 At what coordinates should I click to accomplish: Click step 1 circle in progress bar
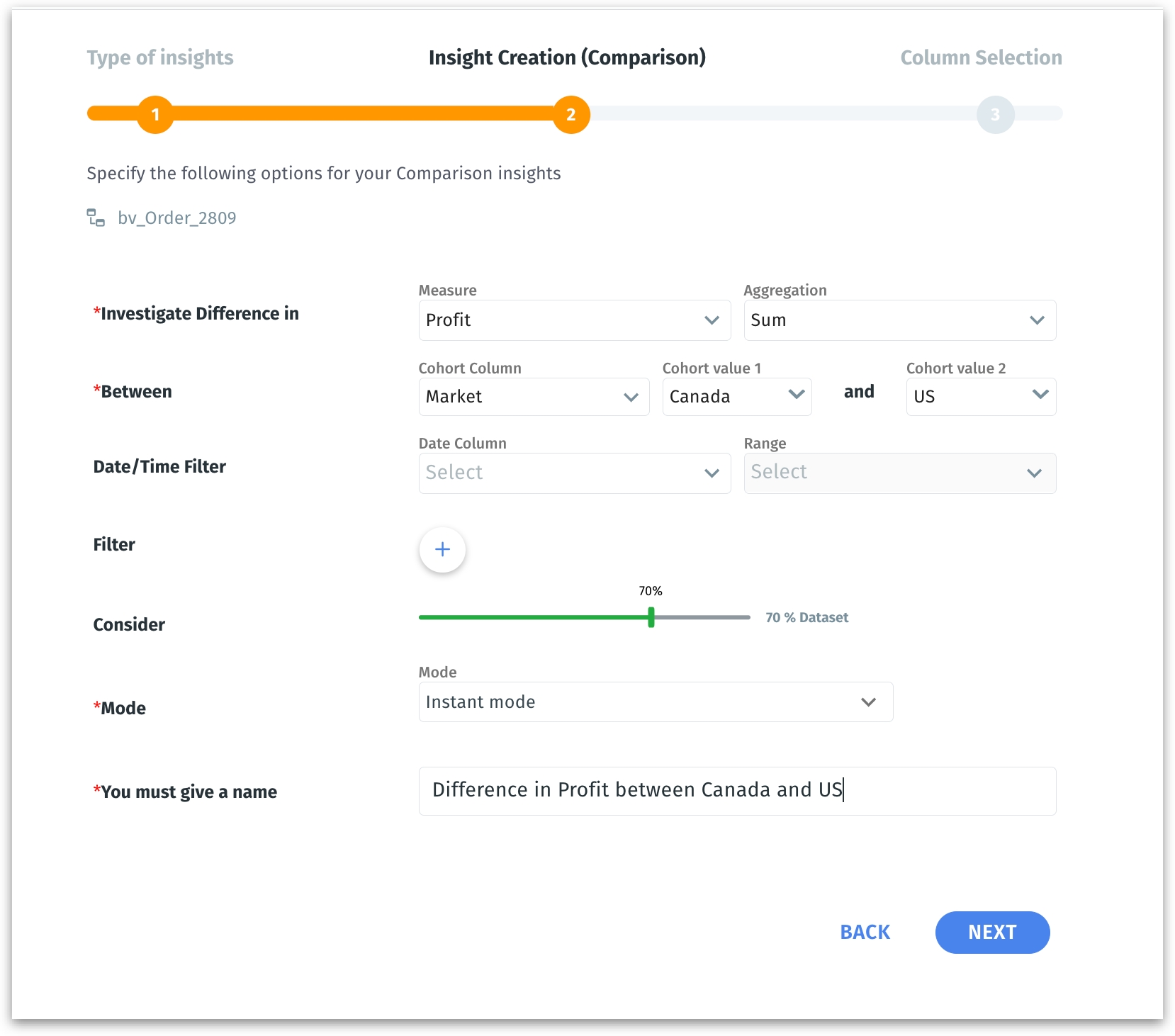pos(155,114)
